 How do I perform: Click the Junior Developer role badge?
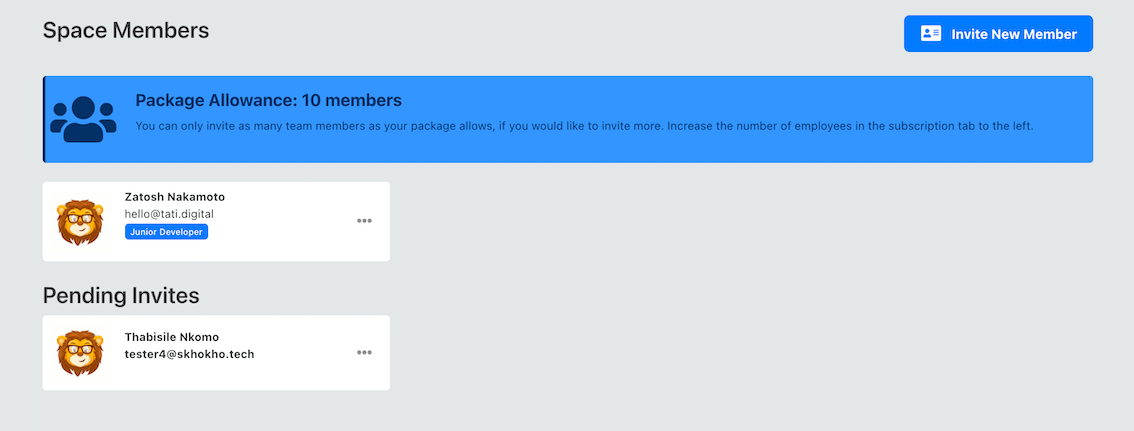(x=166, y=232)
